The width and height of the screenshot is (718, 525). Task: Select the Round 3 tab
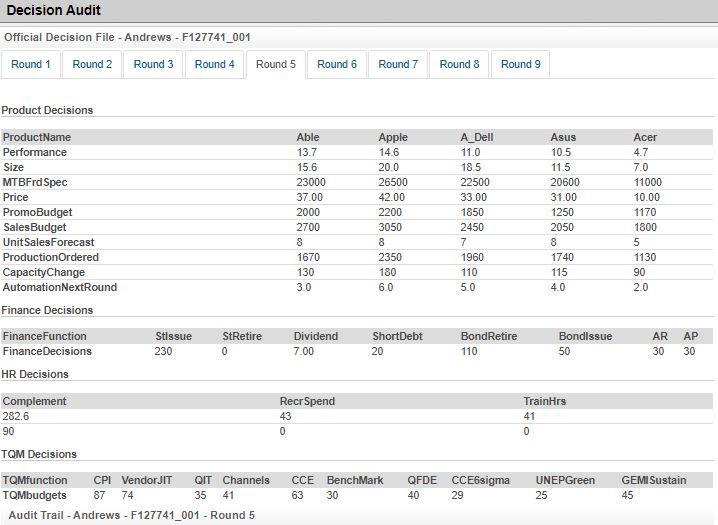[x=153, y=64]
